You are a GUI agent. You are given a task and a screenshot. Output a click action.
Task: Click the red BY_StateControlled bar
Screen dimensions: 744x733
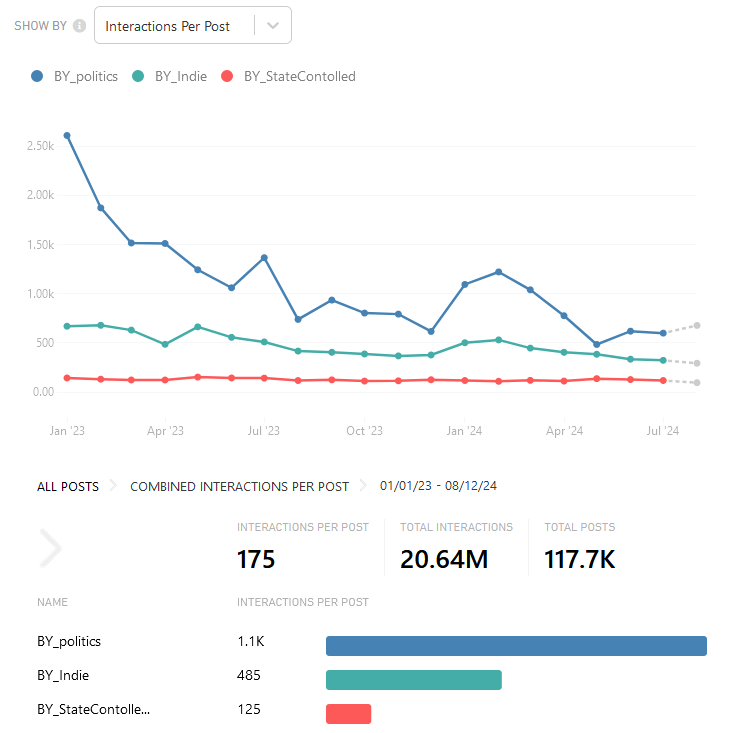point(348,713)
